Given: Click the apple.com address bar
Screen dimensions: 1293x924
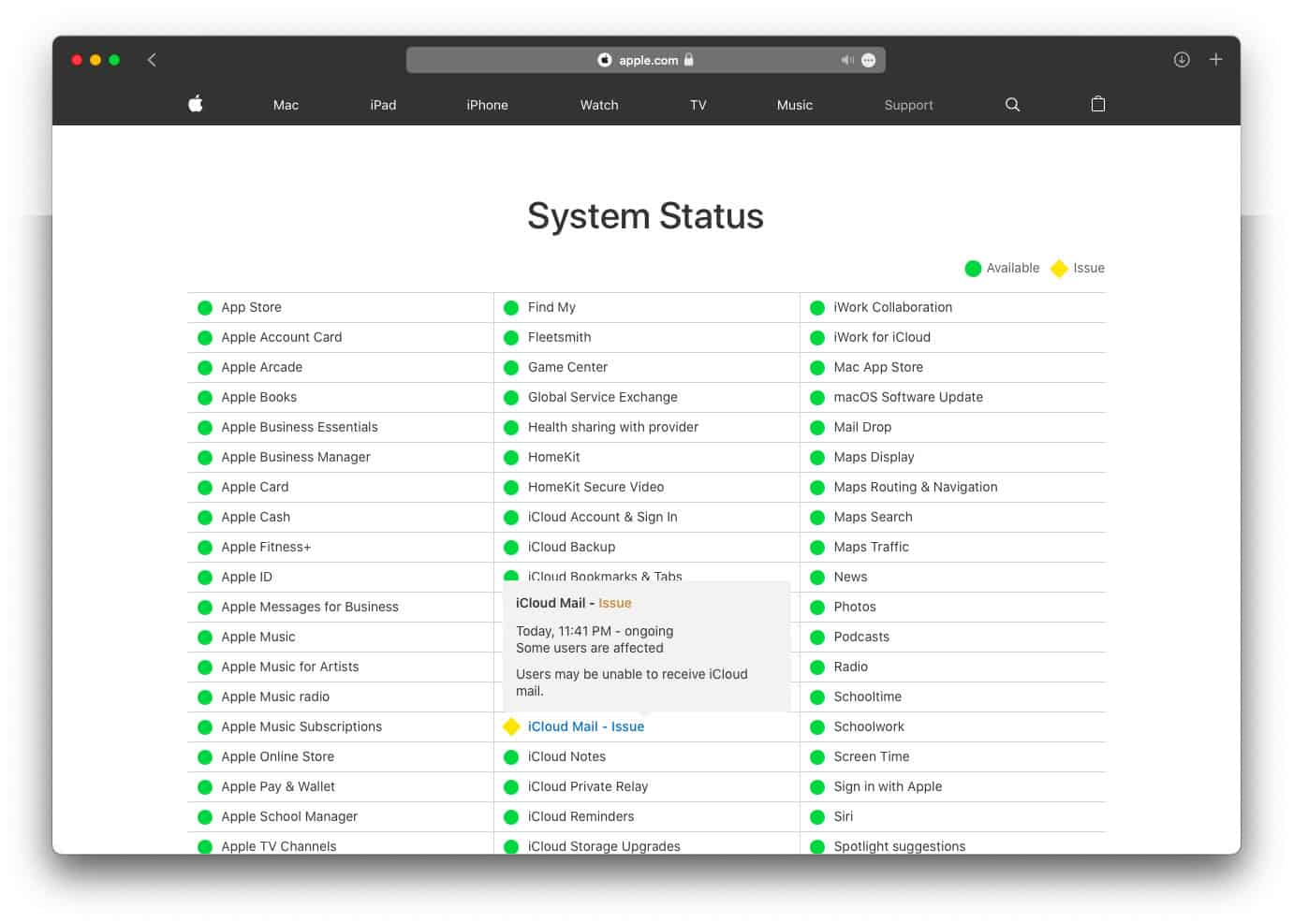Looking at the screenshot, I should (x=646, y=60).
